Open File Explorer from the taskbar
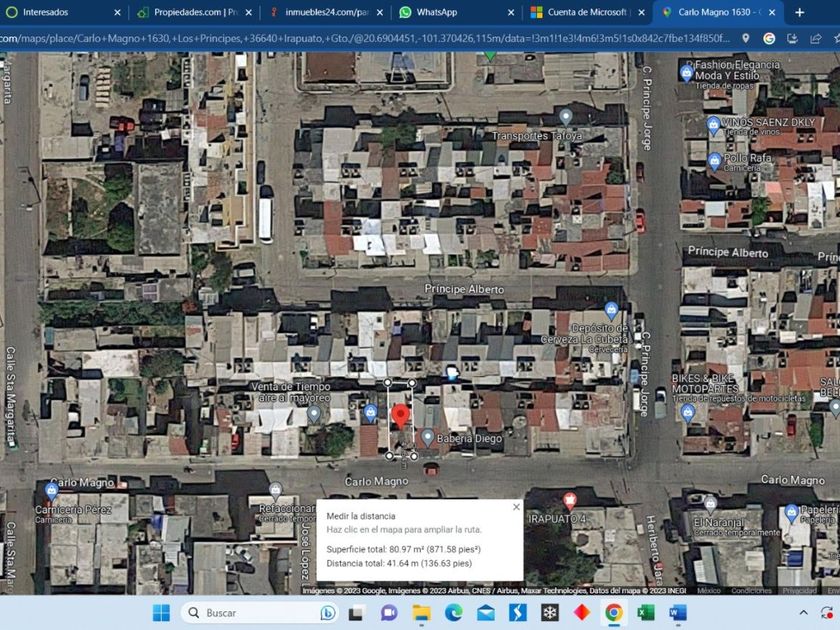Image resolution: width=840 pixels, height=630 pixels. tap(422, 612)
